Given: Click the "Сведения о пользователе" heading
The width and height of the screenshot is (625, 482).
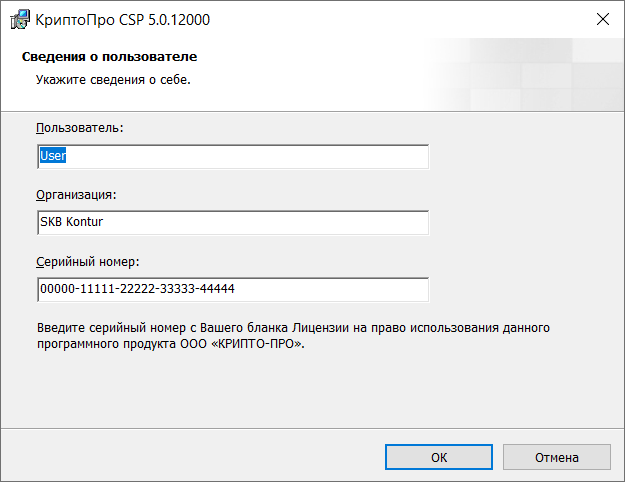Looking at the screenshot, I should click(x=109, y=57).
